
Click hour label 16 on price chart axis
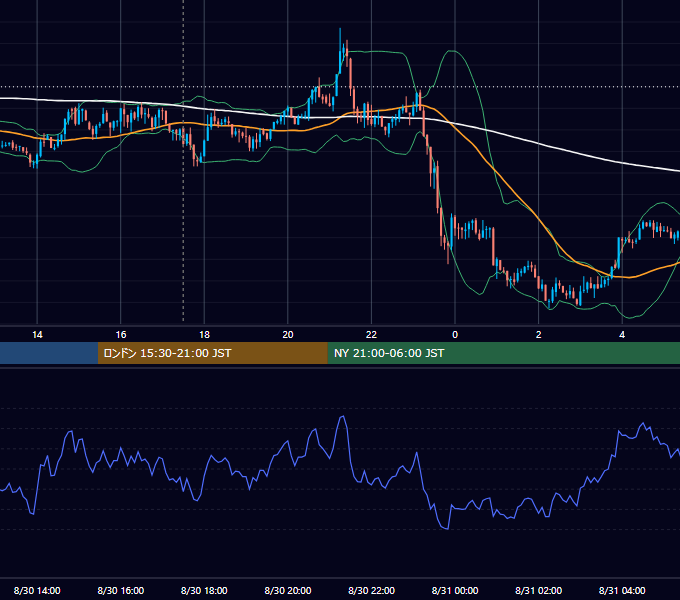(121, 335)
